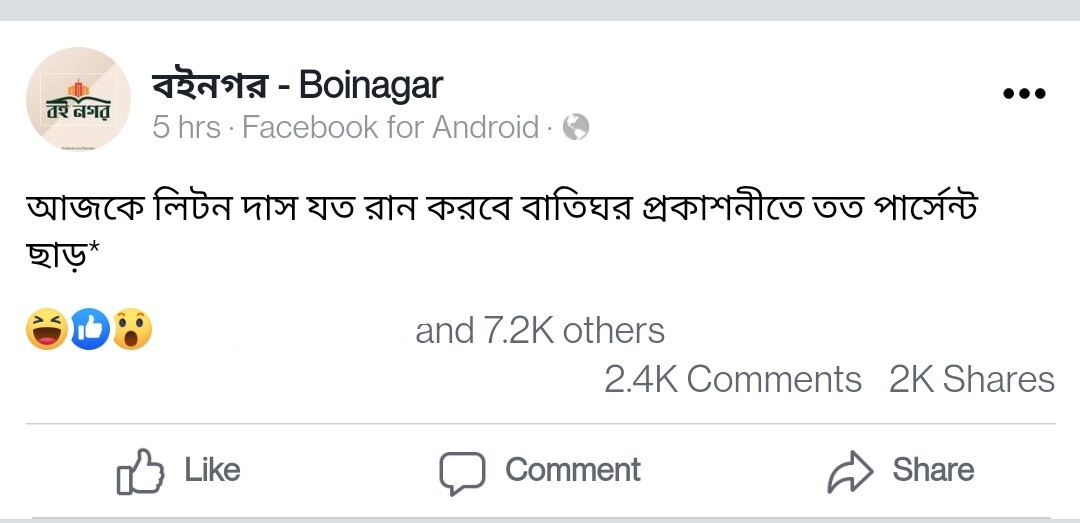Open the 2.4K Comments link
The width and height of the screenshot is (1080, 523).
click(x=732, y=380)
